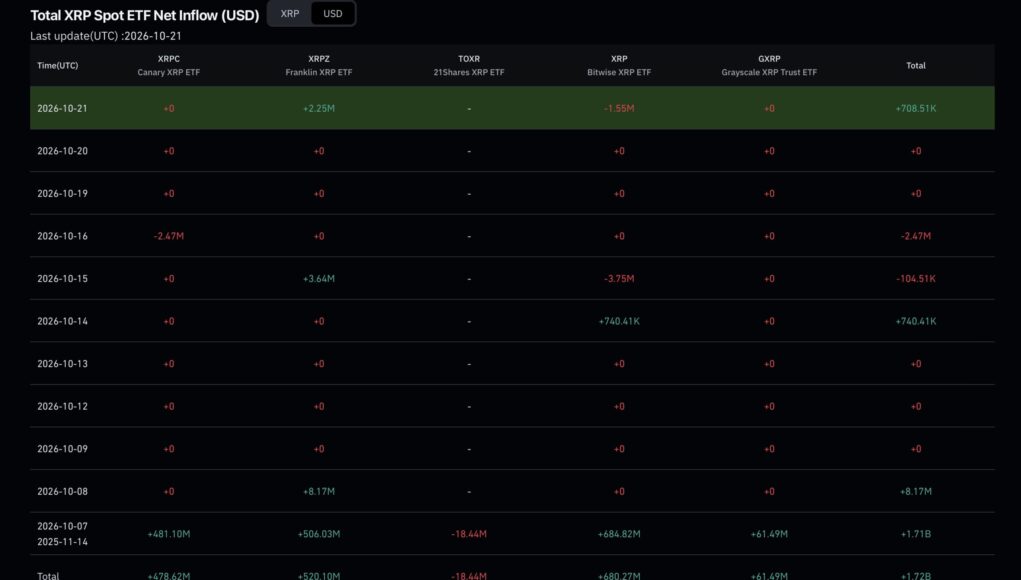
Task: Select the XRPC Canary XRP ETF header
Action: click(169, 65)
